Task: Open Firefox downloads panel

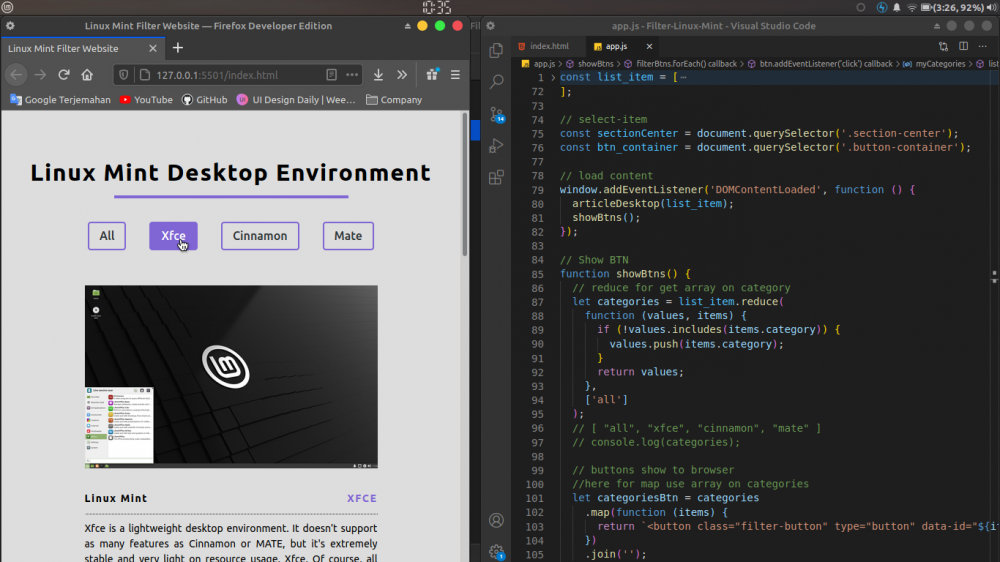Action: 378,75
